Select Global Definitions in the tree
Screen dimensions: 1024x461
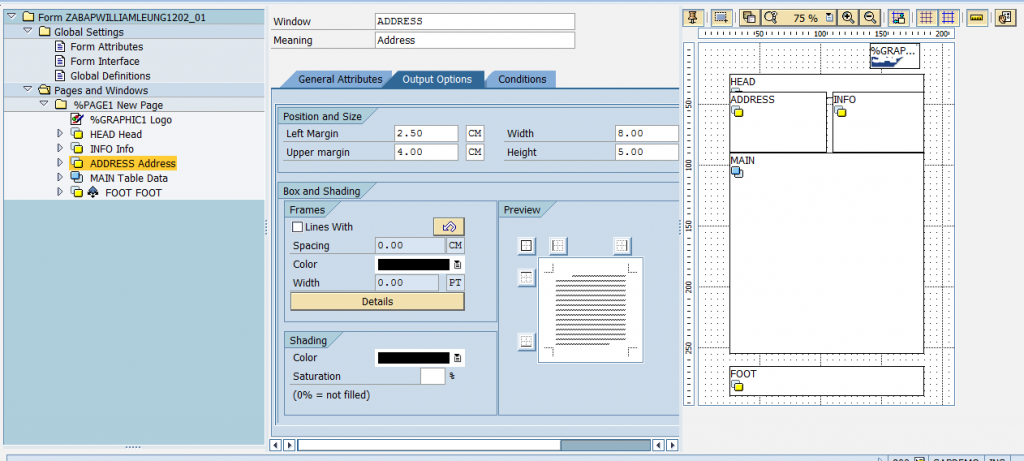[110, 76]
